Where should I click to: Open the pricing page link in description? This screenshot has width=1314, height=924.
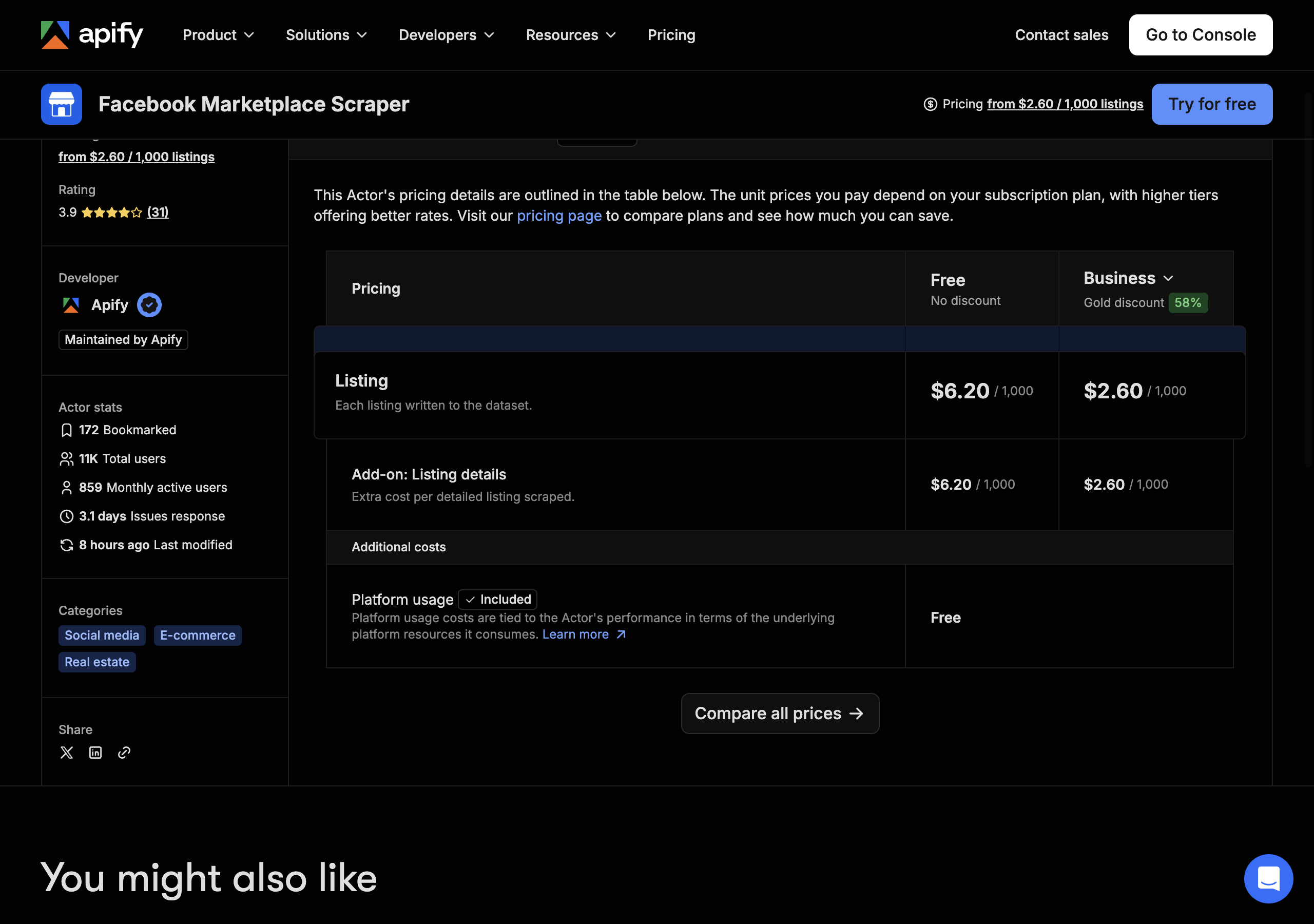click(x=559, y=216)
